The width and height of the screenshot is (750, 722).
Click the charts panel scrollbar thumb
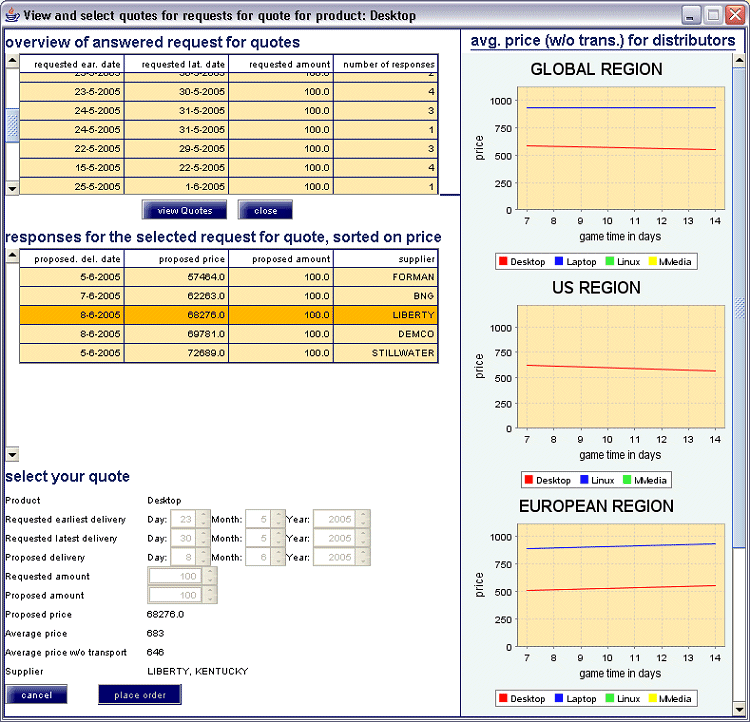point(739,307)
